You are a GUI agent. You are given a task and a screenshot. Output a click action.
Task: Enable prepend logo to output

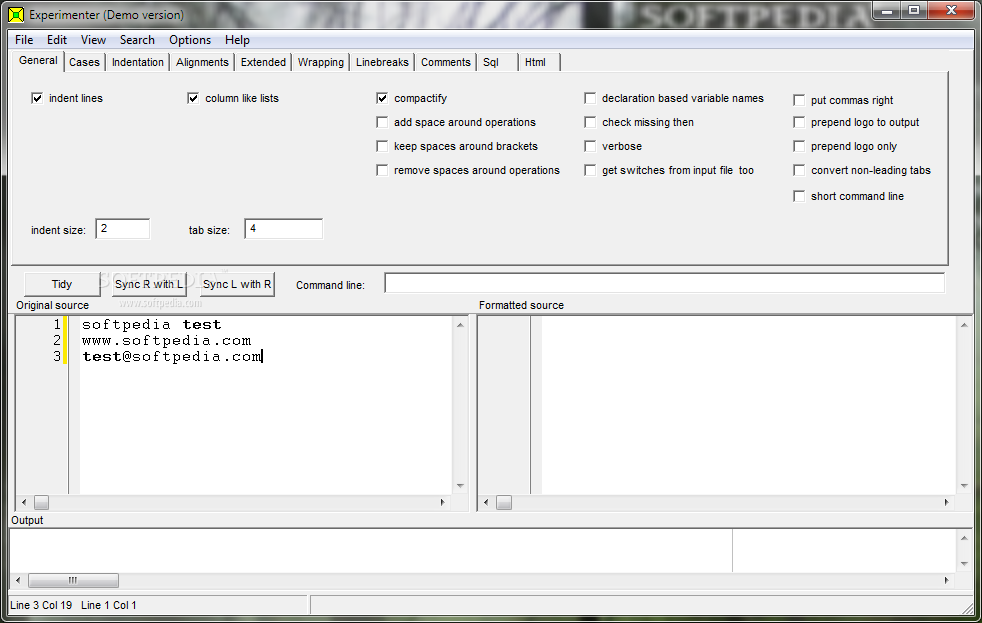pyautogui.click(x=799, y=122)
